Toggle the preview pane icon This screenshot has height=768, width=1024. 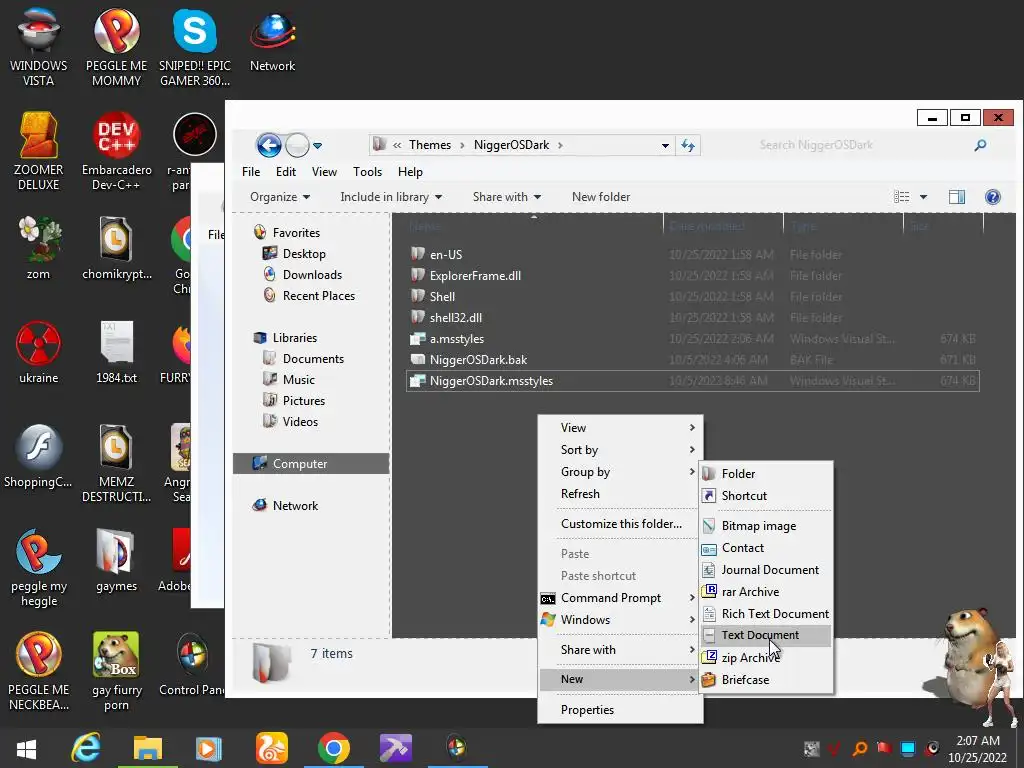pyautogui.click(x=957, y=197)
